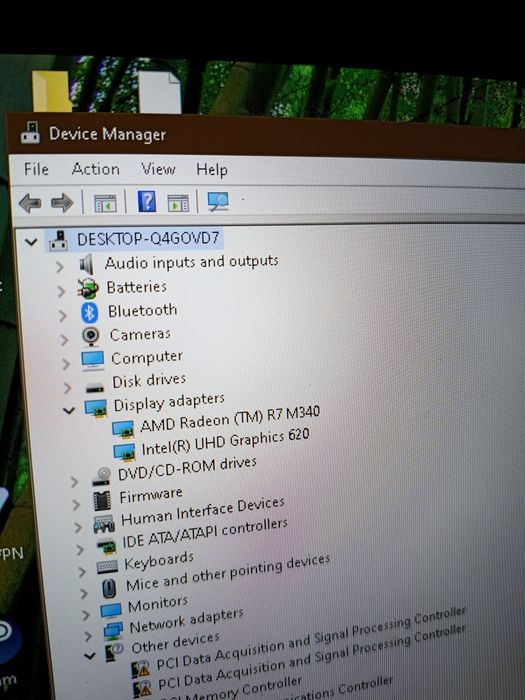Click the Device Manager title bar icon
Viewport: 525px width, 700px height.
[x=30, y=133]
